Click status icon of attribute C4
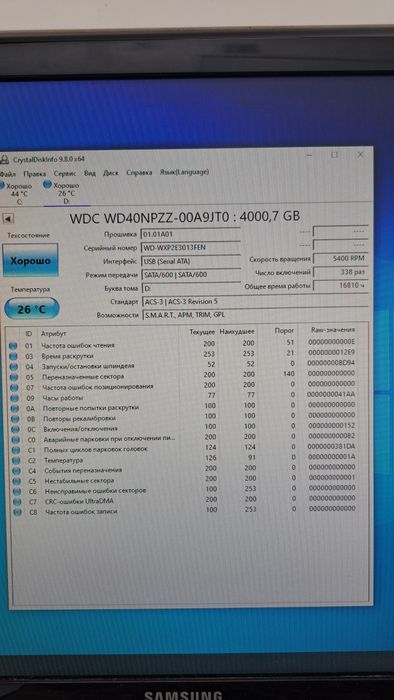 pos(16,471)
